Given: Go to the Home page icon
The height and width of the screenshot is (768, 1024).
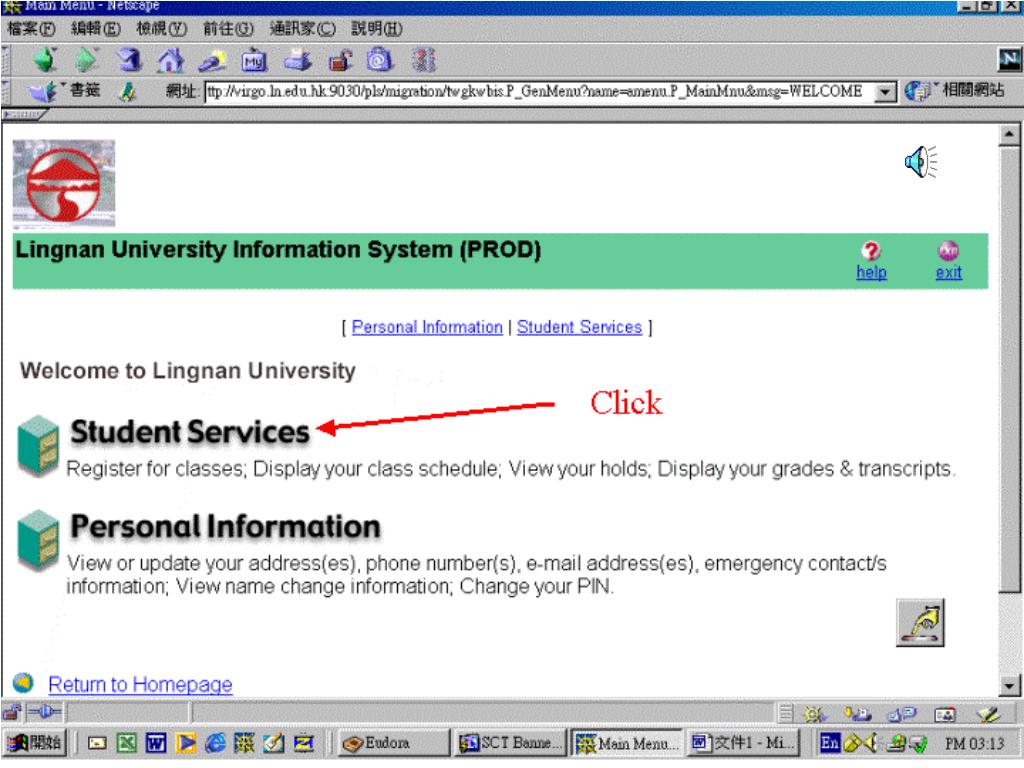Looking at the screenshot, I should coord(170,61).
